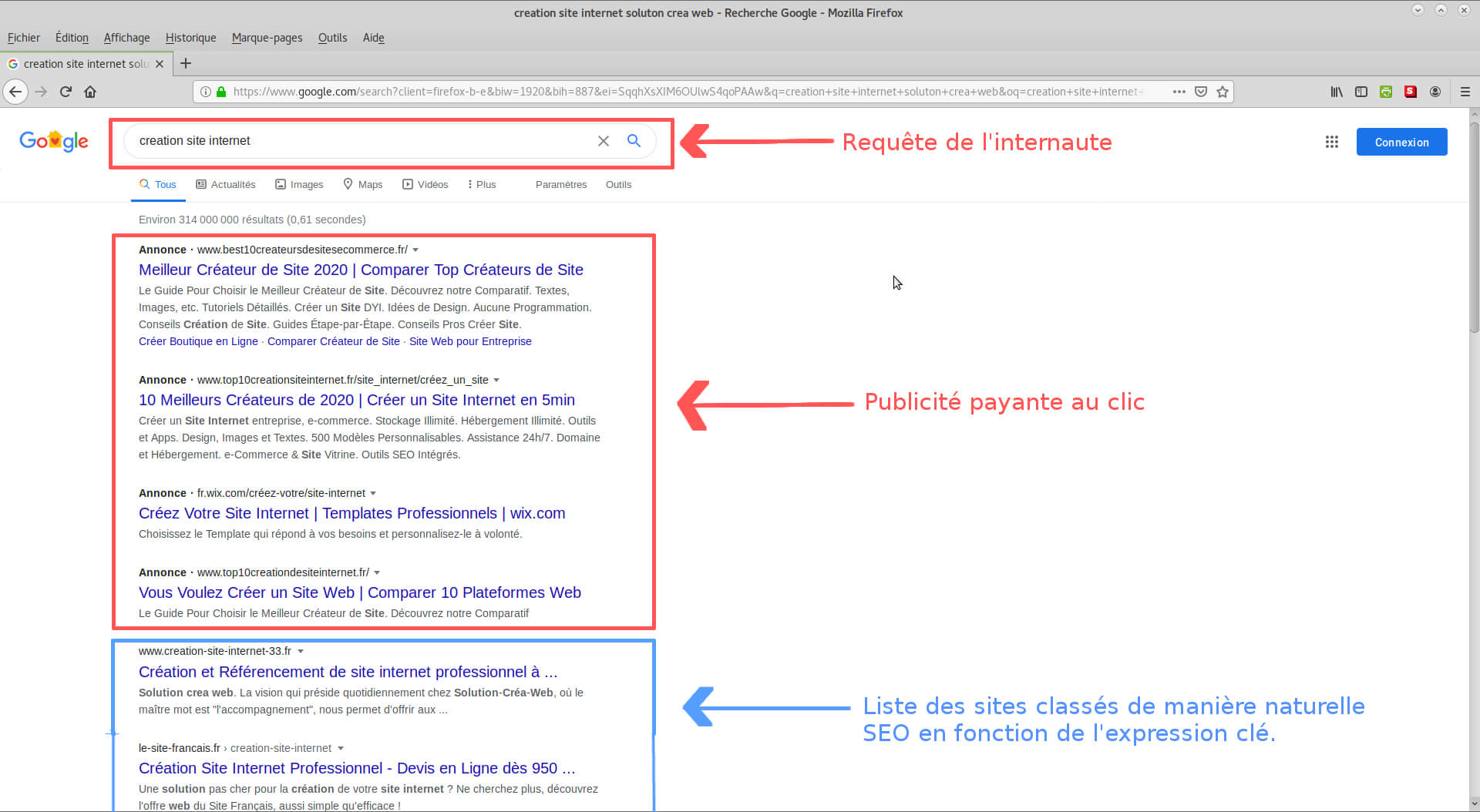Screen dimensions: 1480x812
Task: Switch to the Maps tab
Action: click(363, 185)
